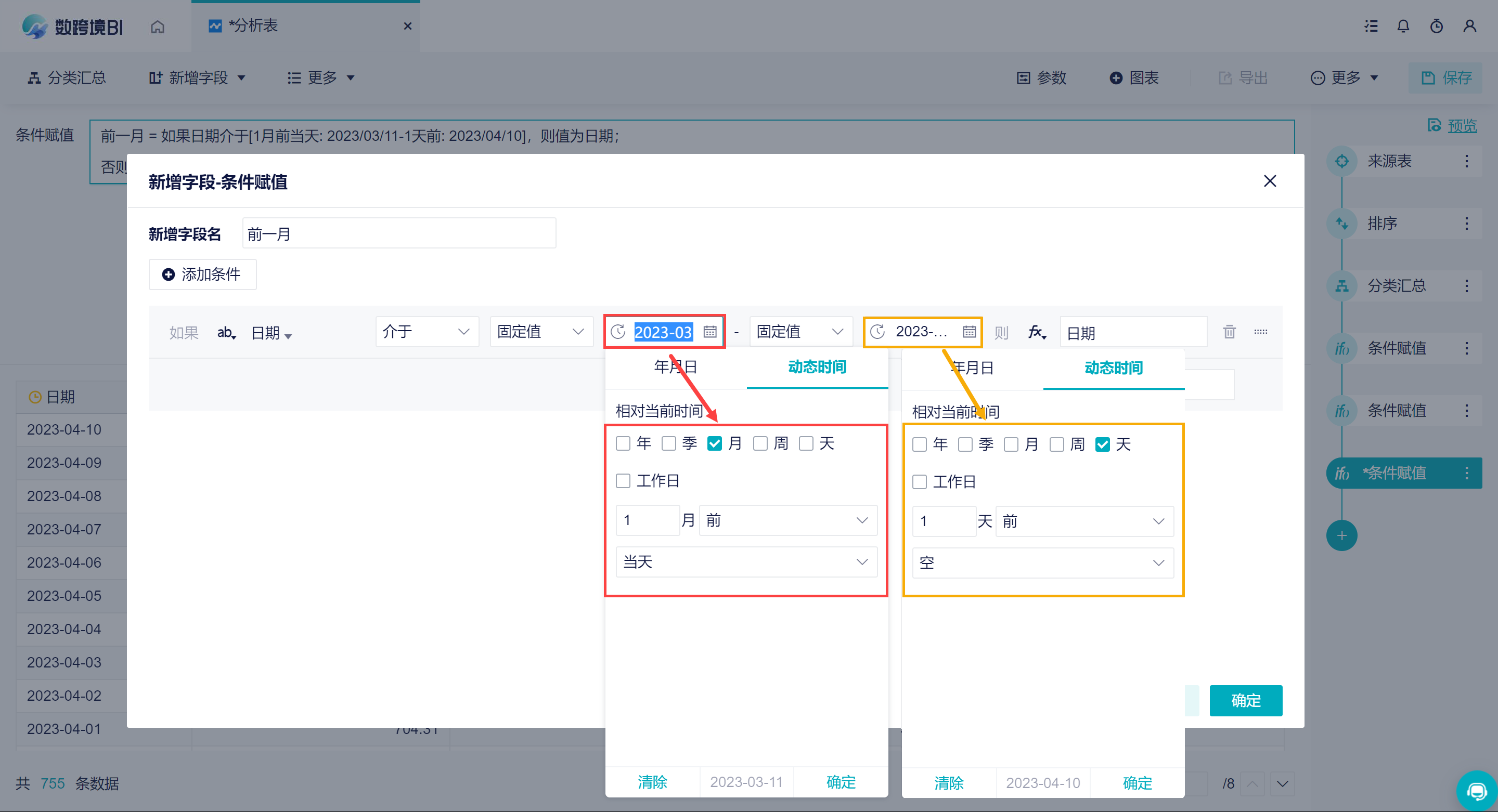1498x812 pixels.
Task: Switch to 年月日 tab in left panel
Action: pyautogui.click(x=675, y=367)
